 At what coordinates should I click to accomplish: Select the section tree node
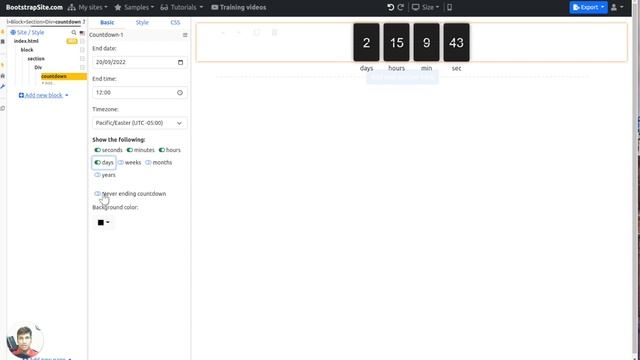tap(36, 59)
